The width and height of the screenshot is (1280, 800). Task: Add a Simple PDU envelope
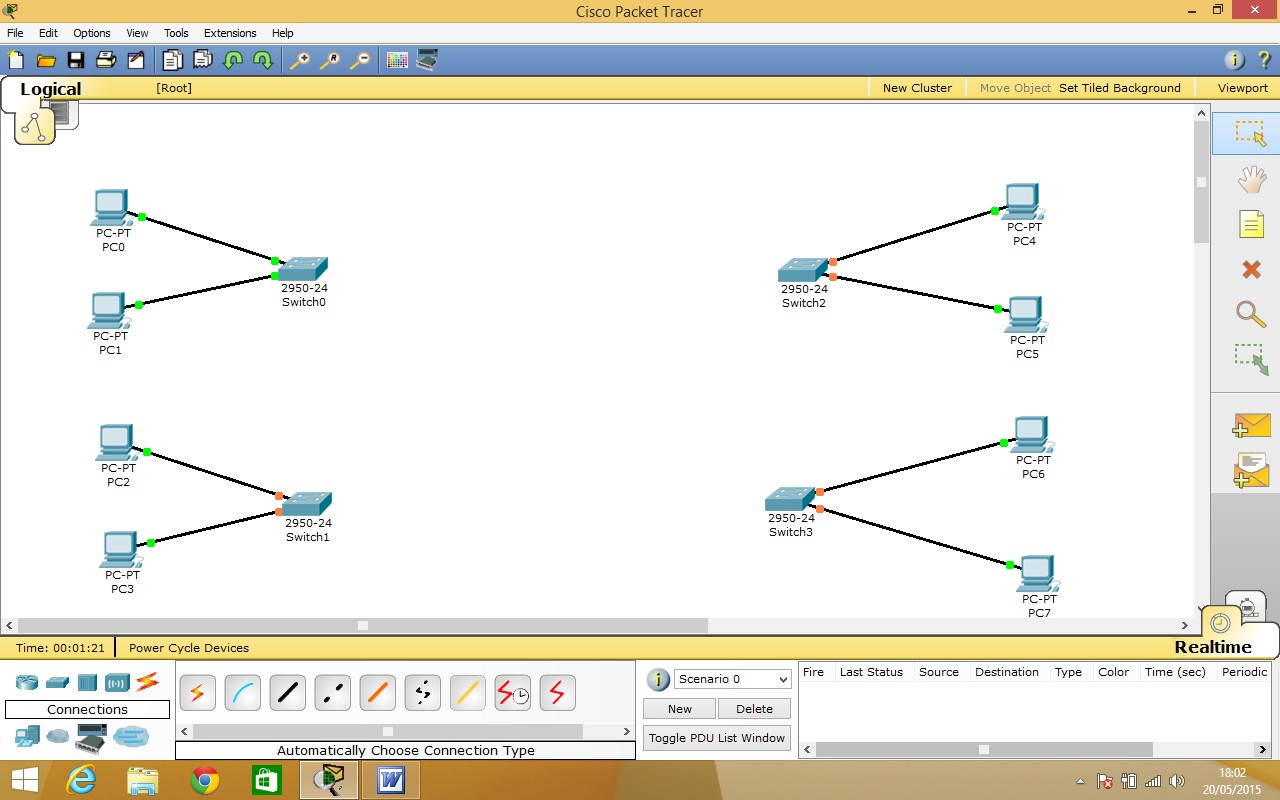(1252, 425)
